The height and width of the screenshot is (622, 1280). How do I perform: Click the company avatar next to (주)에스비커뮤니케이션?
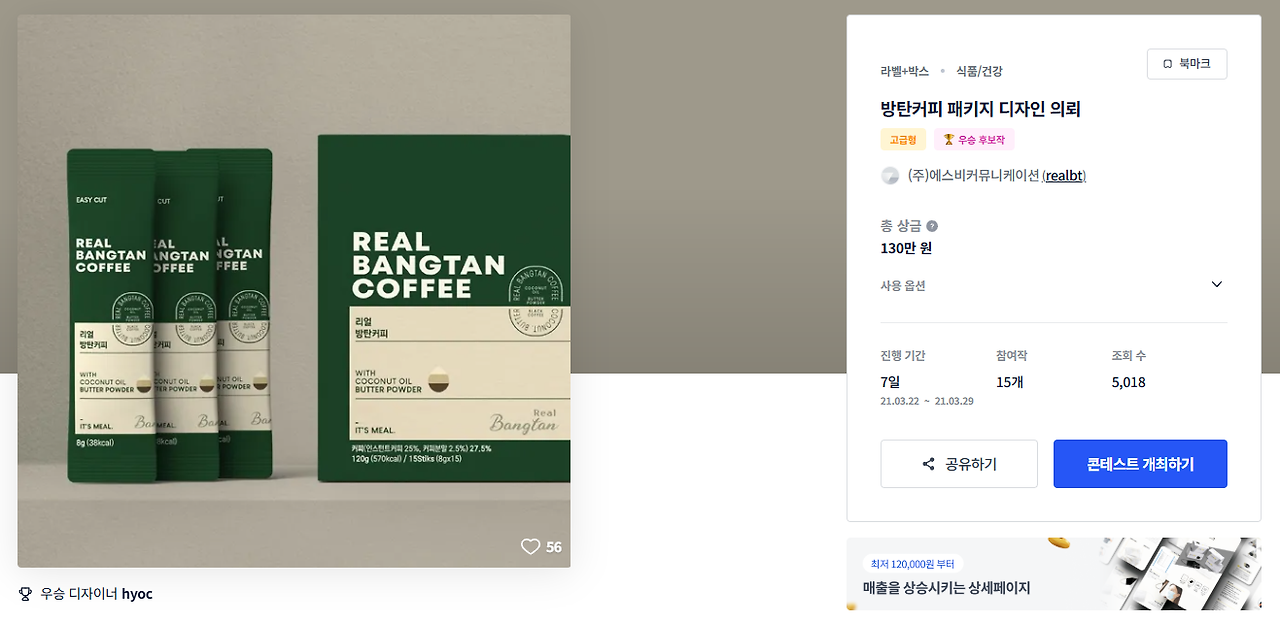(x=890, y=176)
